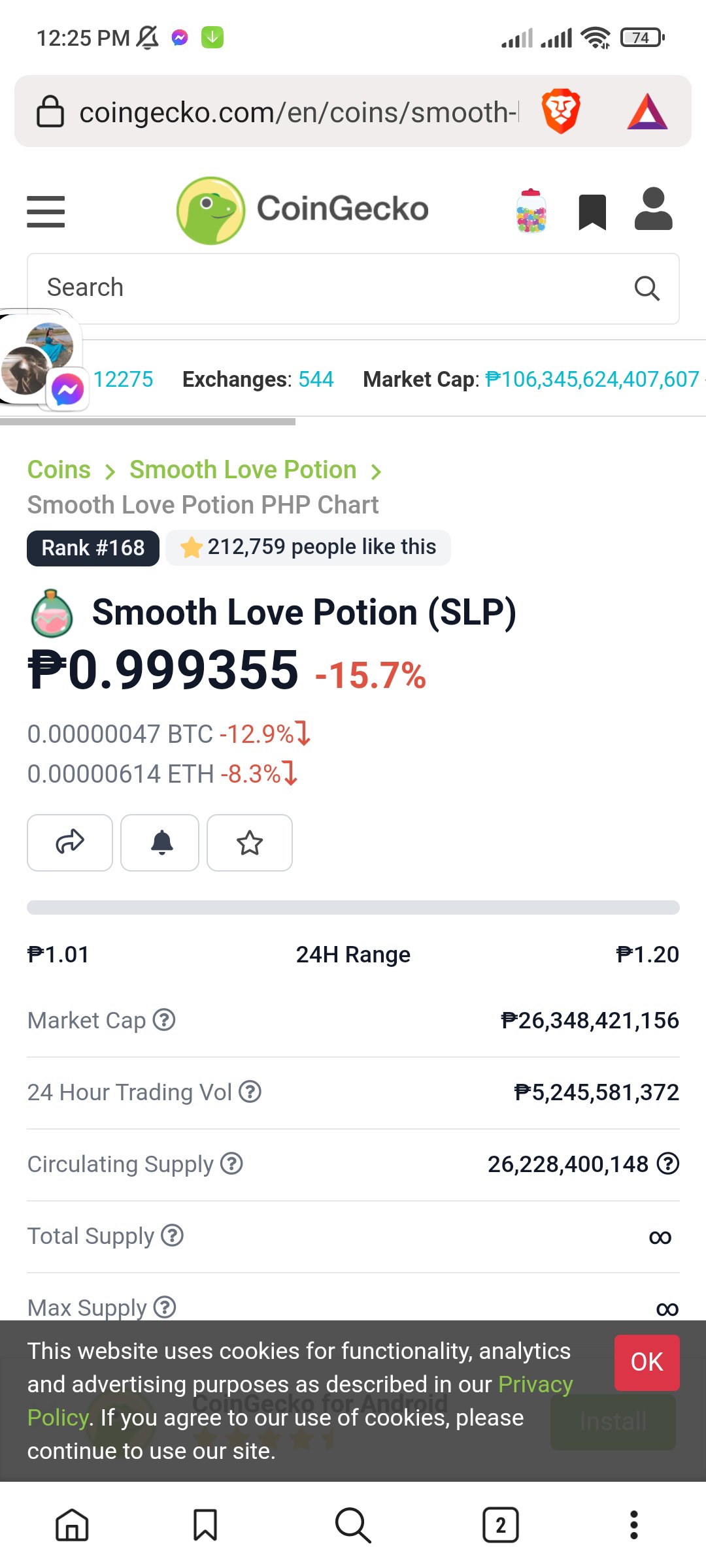706x1568 pixels.
Task: Tap the candy jar rewards icon
Action: pyautogui.click(x=531, y=211)
